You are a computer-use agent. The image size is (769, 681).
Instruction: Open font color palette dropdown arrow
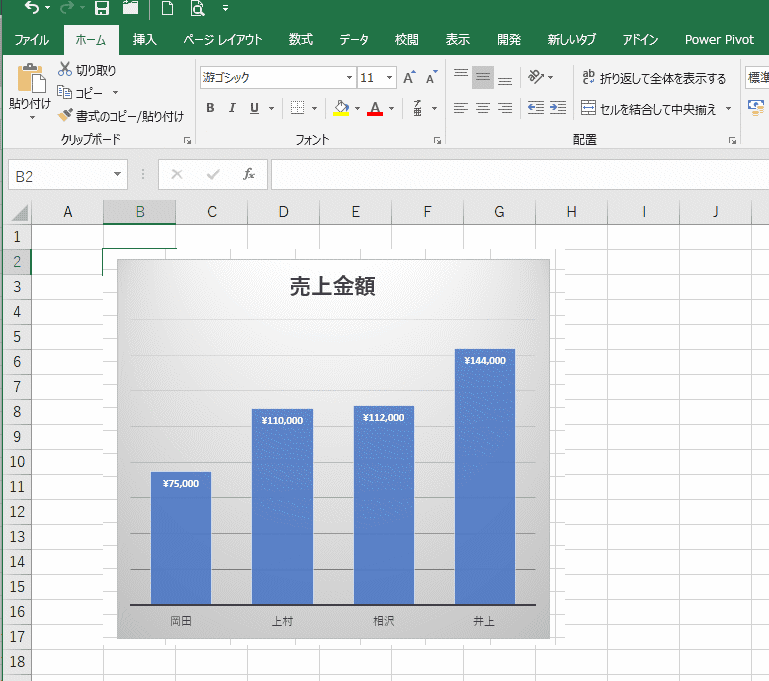pos(391,108)
